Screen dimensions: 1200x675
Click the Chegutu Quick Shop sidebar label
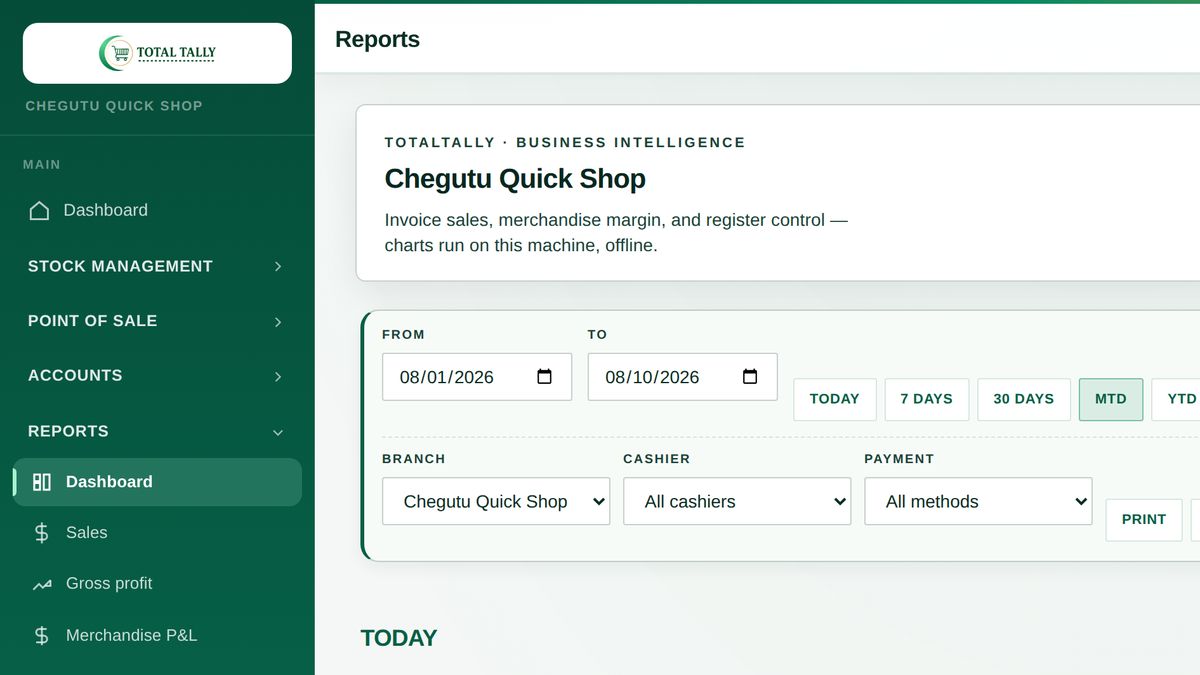(114, 106)
